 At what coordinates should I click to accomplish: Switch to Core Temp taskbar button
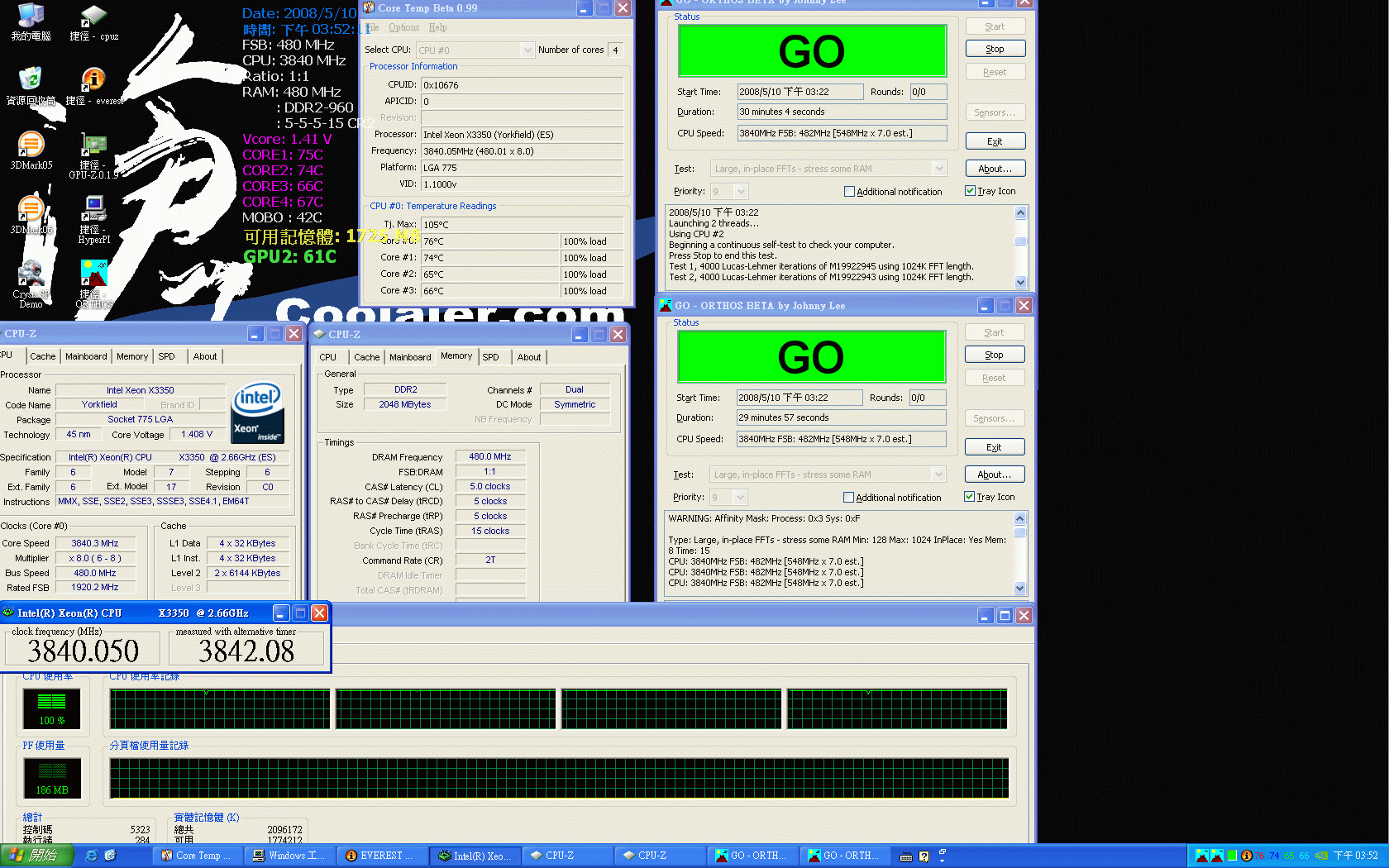coord(198,856)
